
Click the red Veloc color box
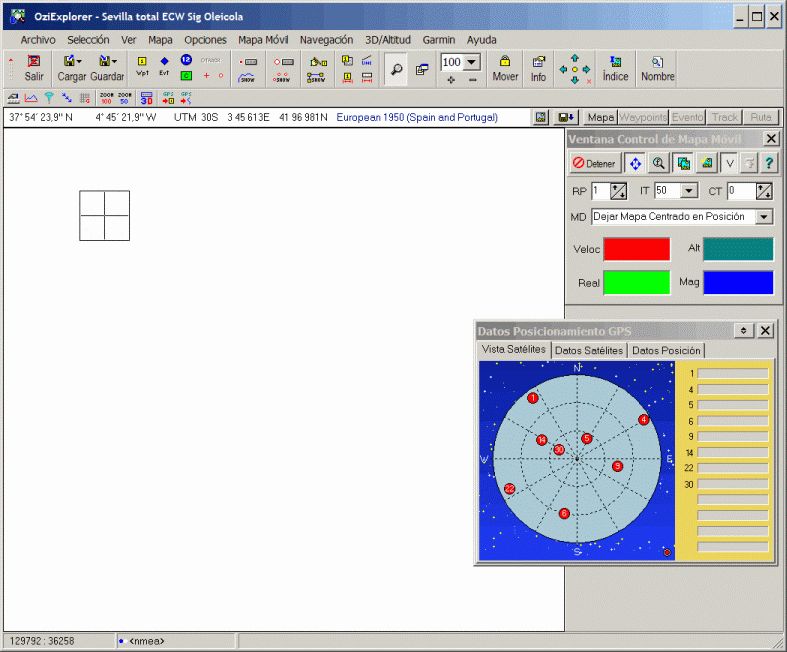636,249
